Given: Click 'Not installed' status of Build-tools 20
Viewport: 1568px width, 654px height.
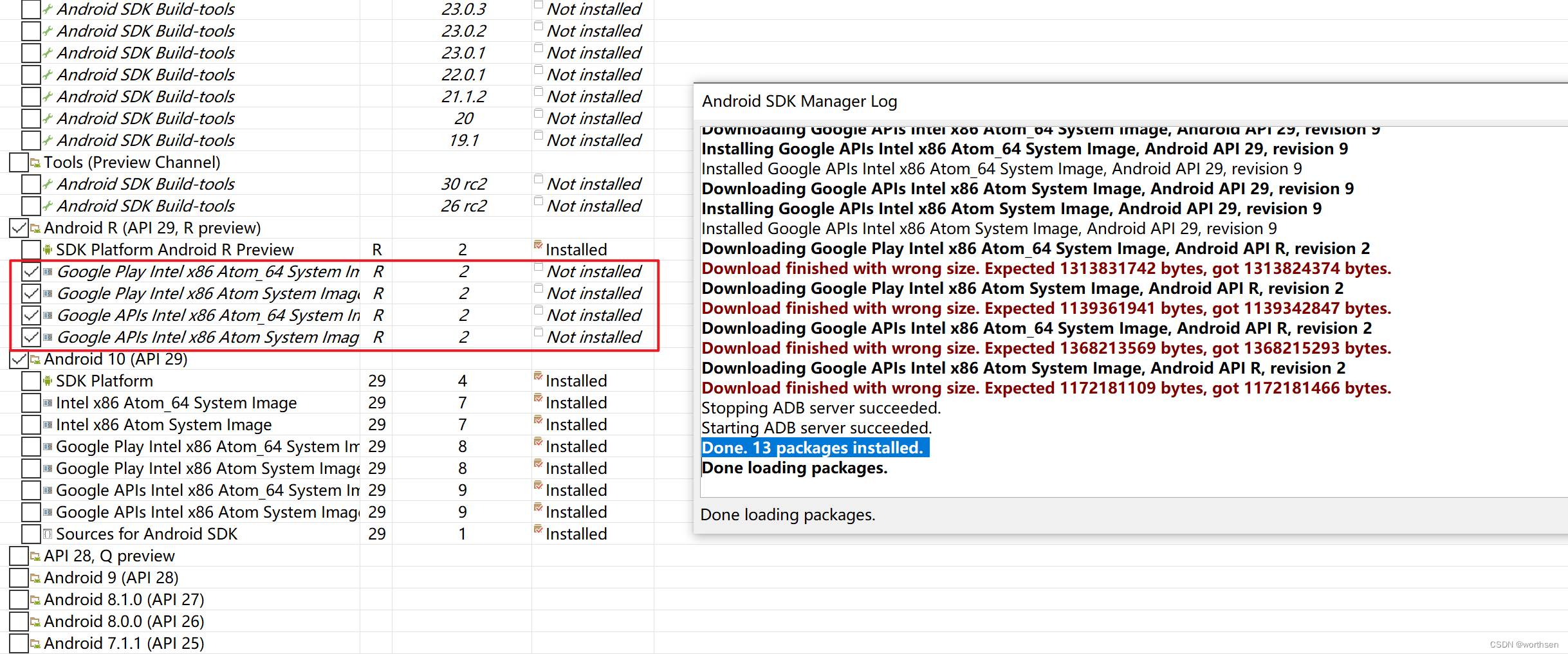Looking at the screenshot, I should (594, 118).
